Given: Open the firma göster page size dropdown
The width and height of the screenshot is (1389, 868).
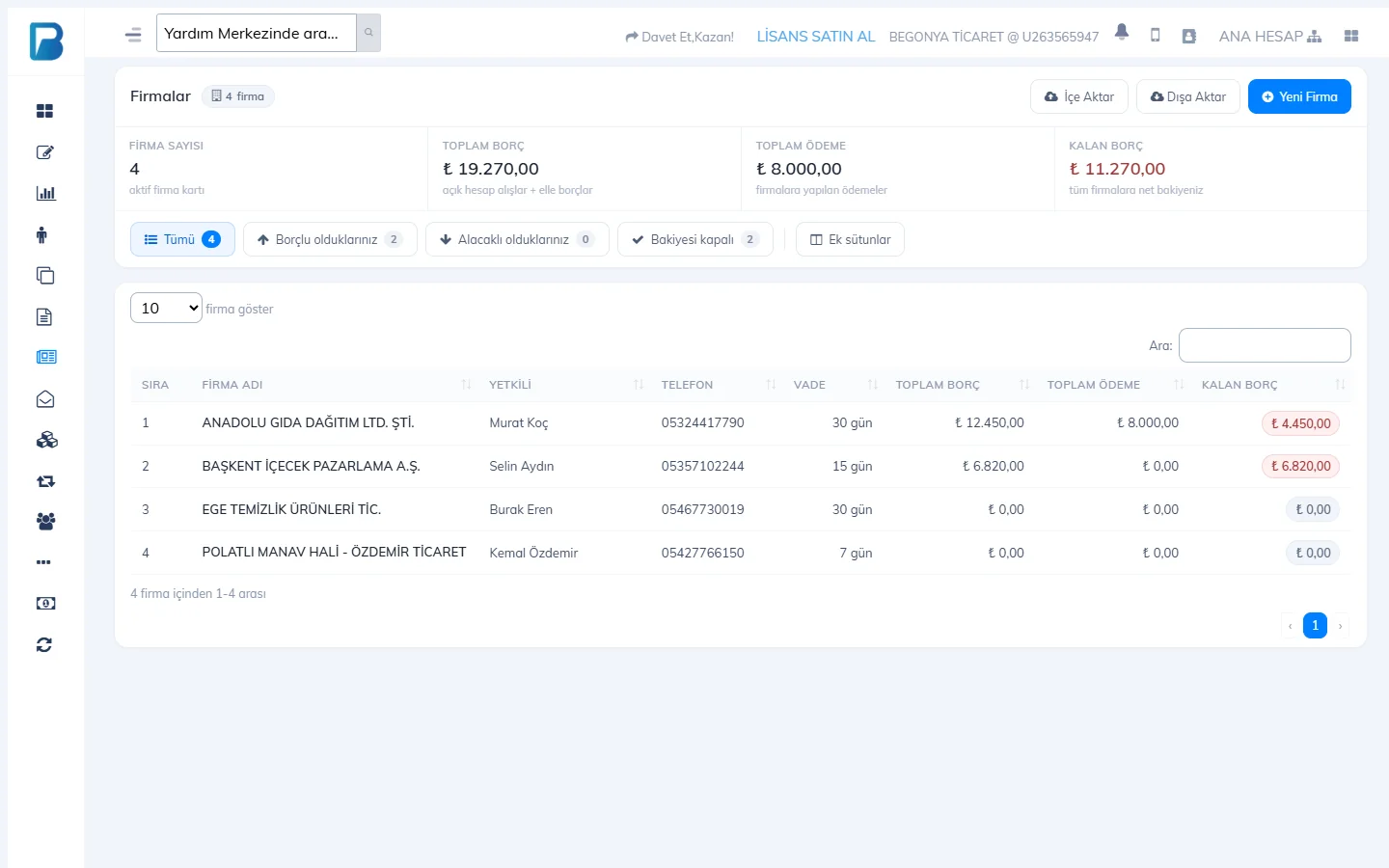Looking at the screenshot, I should 166,308.
